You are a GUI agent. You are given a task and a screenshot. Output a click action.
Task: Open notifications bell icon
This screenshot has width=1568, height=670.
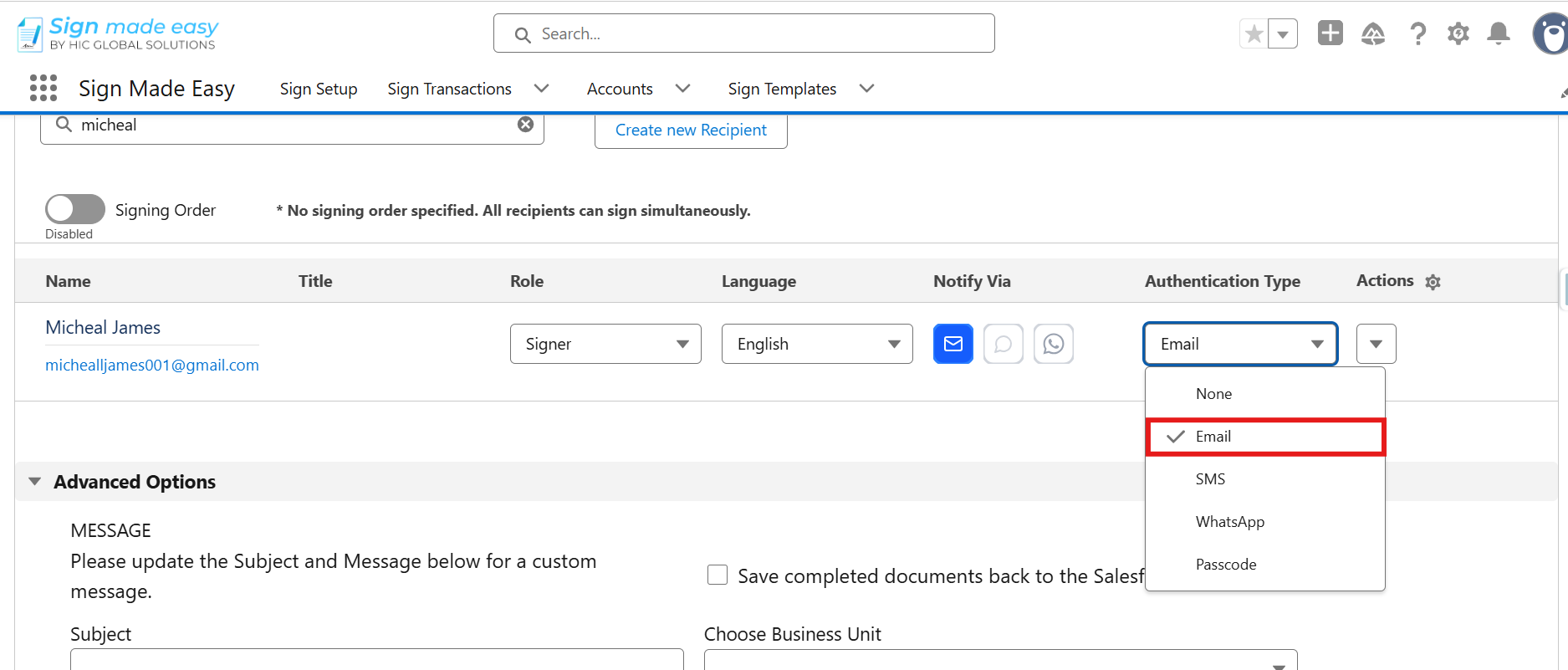pos(1498,33)
